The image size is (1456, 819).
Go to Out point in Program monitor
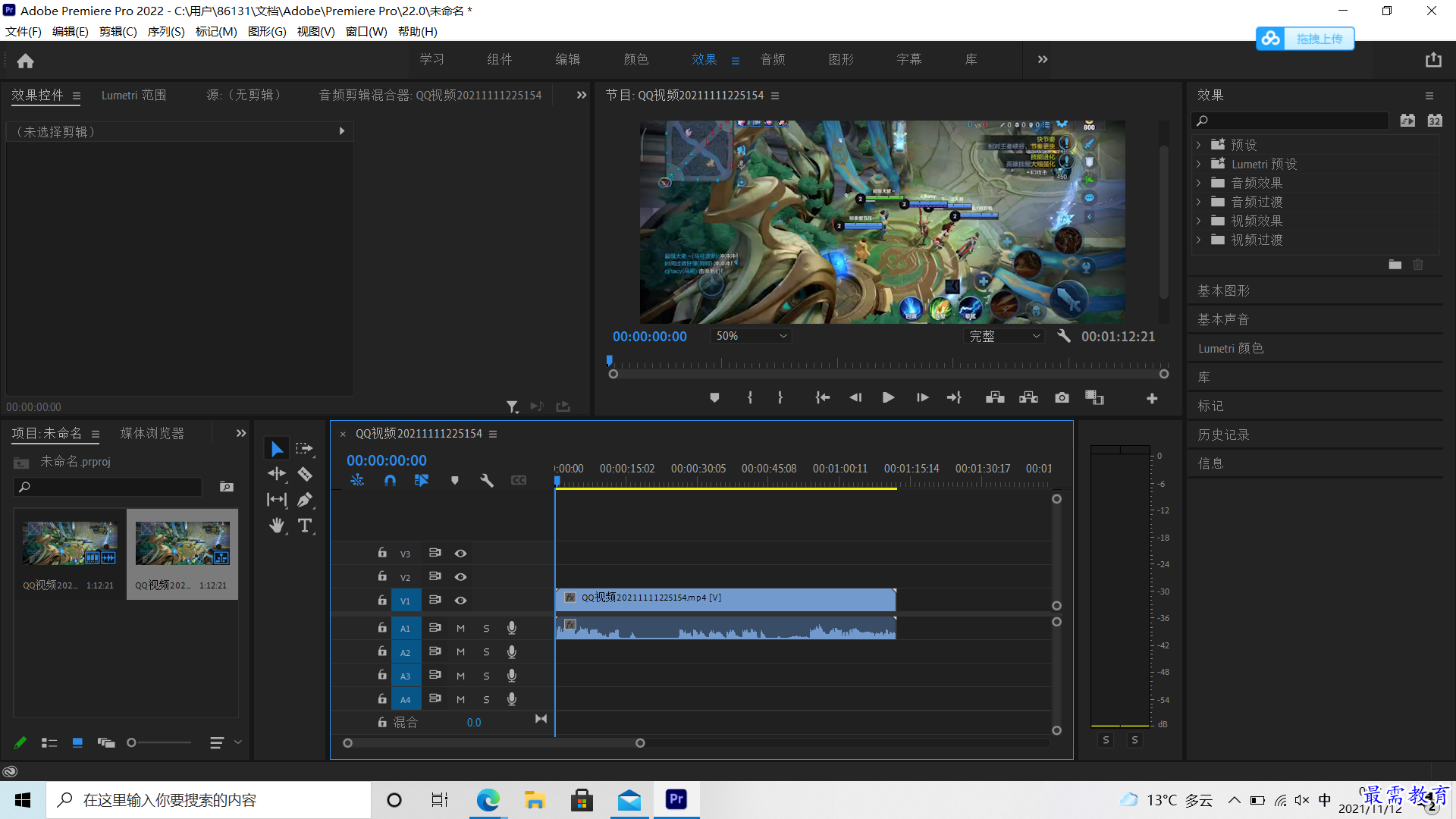[x=955, y=397]
